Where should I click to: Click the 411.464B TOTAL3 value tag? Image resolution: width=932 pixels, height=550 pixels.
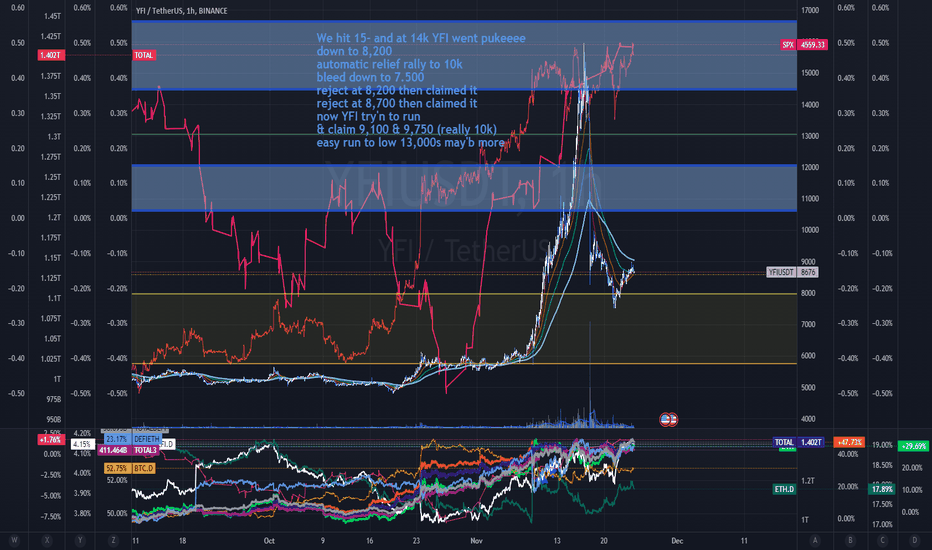pos(113,450)
